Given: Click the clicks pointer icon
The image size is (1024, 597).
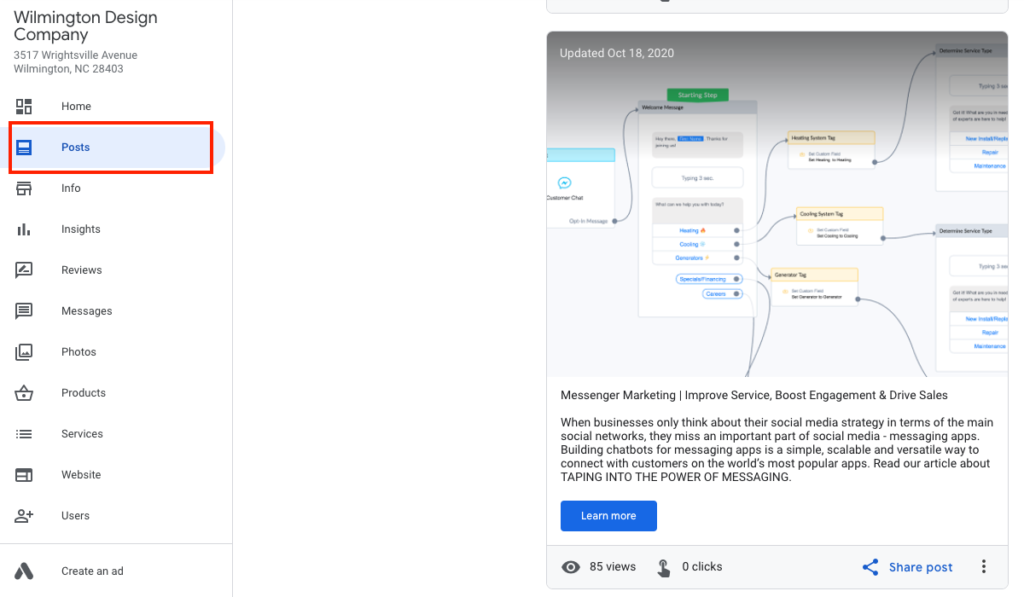Looking at the screenshot, I should click(x=664, y=568).
